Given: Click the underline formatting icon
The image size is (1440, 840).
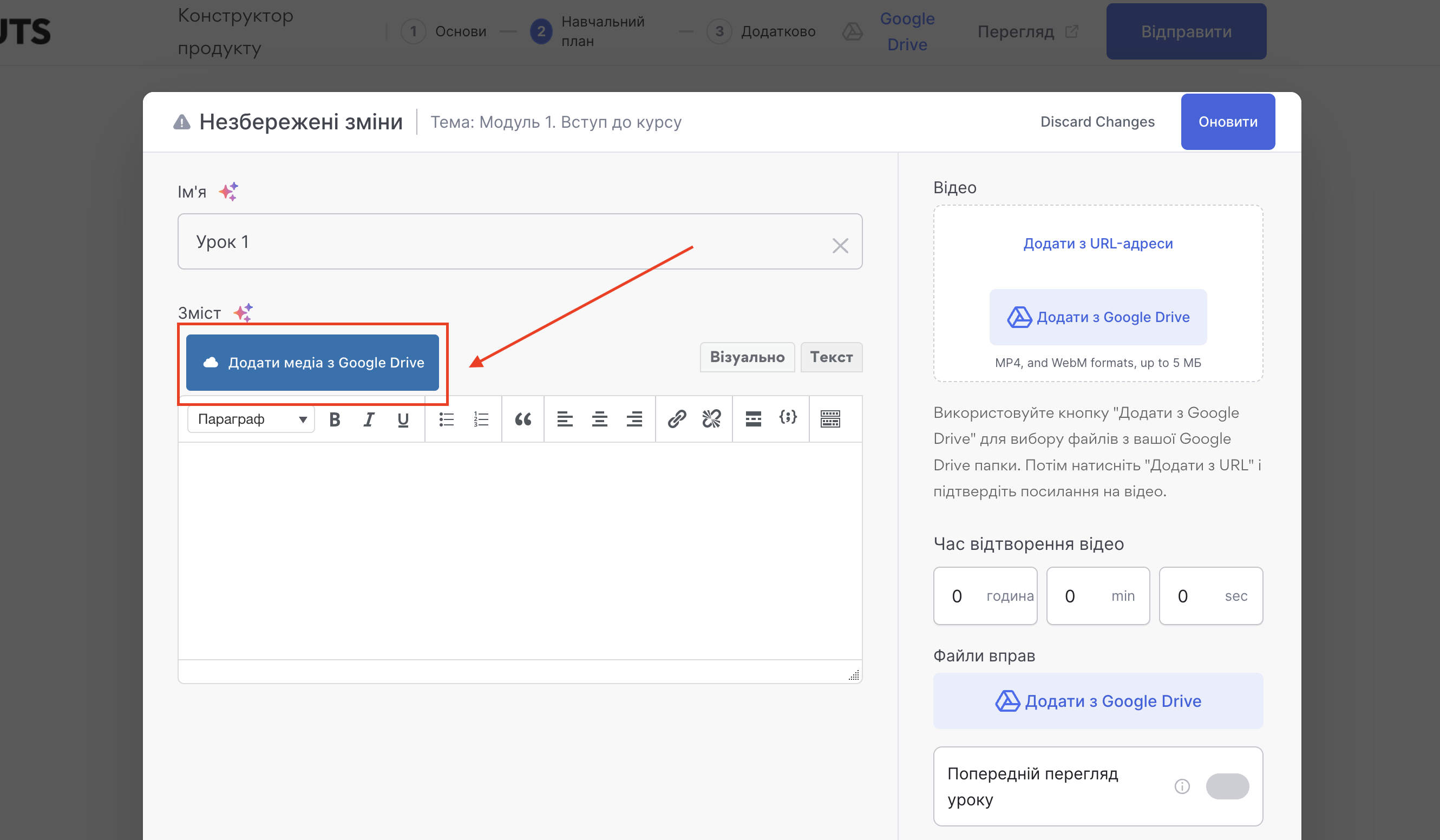Looking at the screenshot, I should [403, 419].
